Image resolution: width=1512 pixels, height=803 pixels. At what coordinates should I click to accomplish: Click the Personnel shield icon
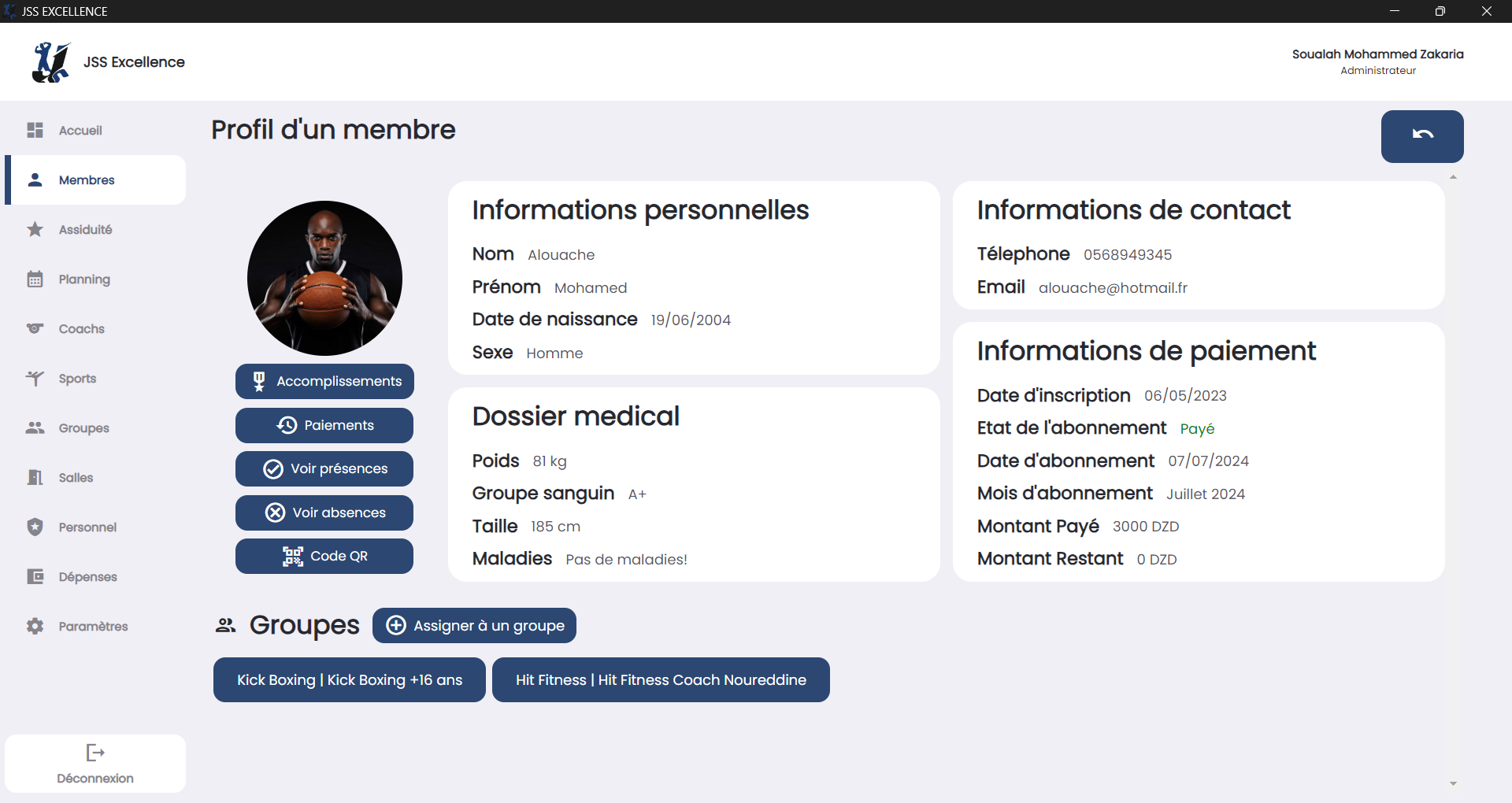(35, 527)
